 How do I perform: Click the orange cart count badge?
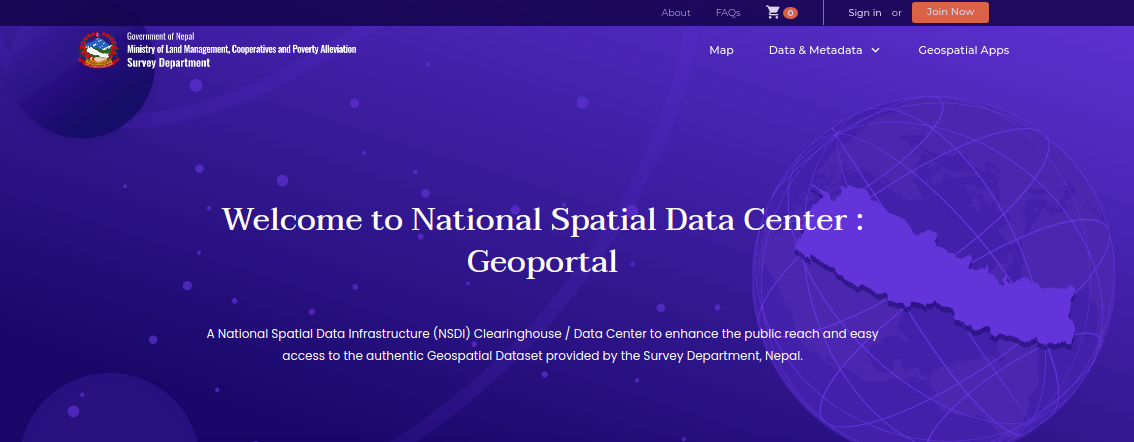pos(790,13)
